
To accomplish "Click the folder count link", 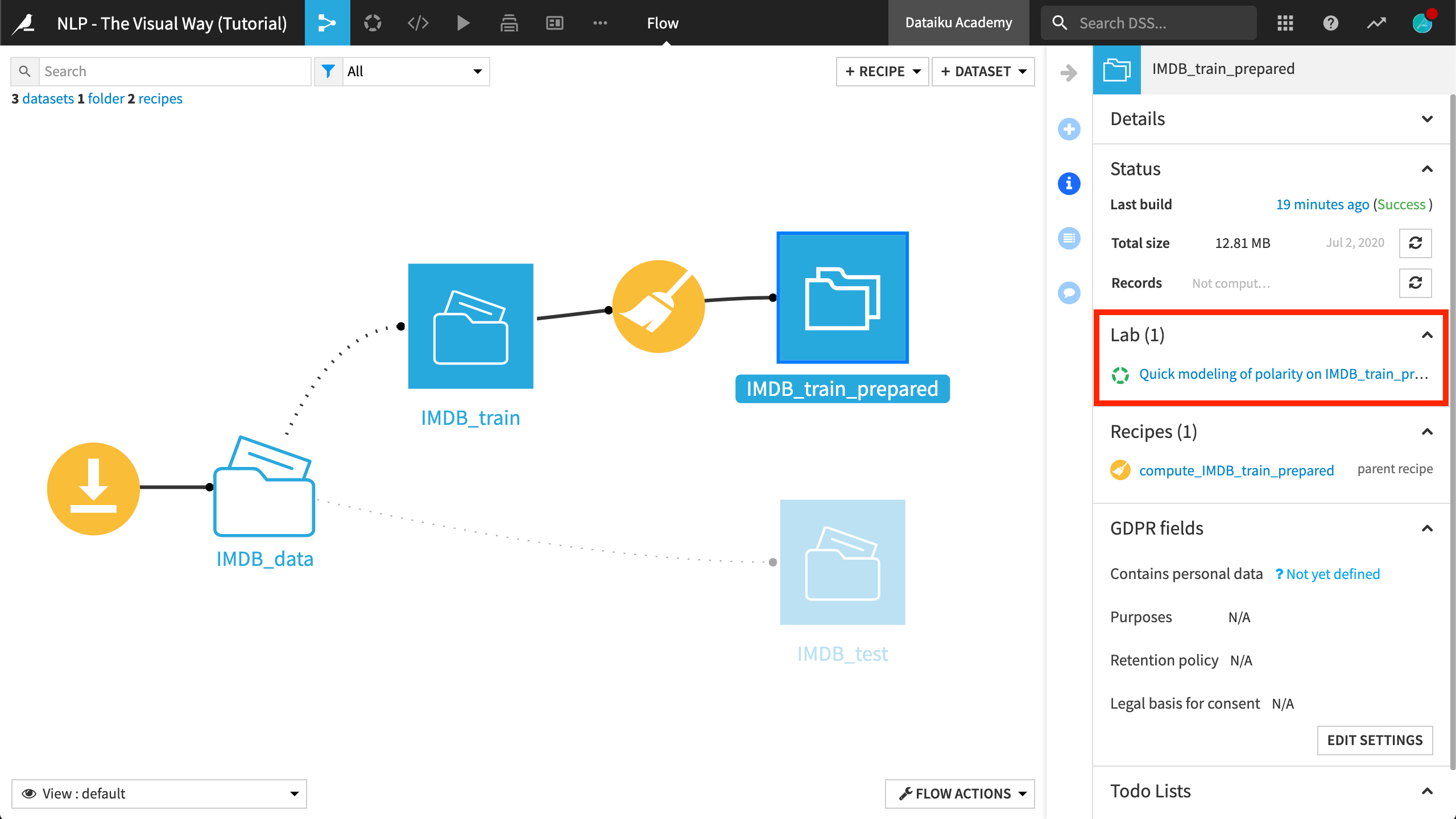I will tap(106, 99).
